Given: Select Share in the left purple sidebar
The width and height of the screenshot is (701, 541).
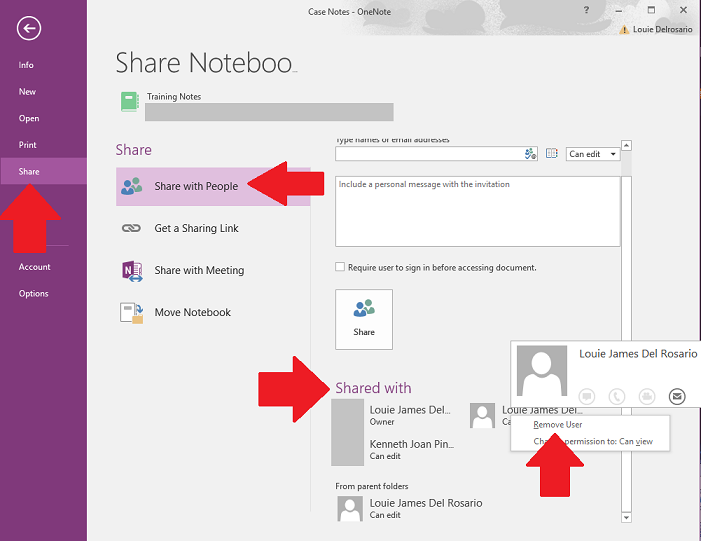Looking at the screenshot, I should 43,171.
